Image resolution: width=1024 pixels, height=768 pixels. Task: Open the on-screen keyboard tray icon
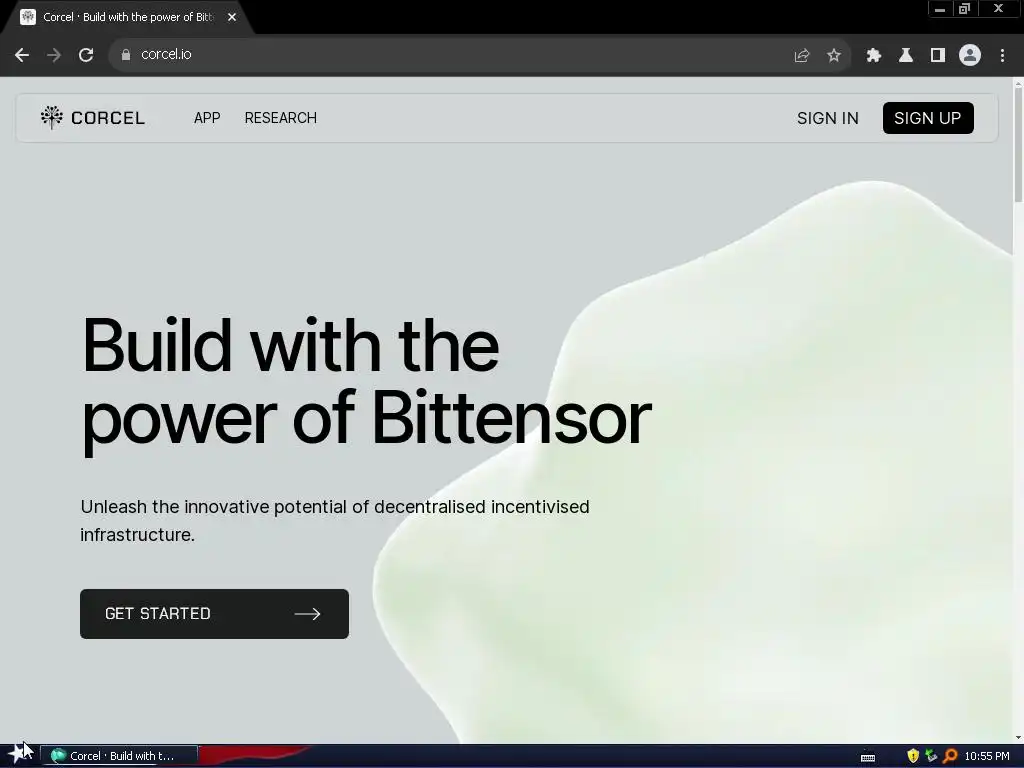868,757
